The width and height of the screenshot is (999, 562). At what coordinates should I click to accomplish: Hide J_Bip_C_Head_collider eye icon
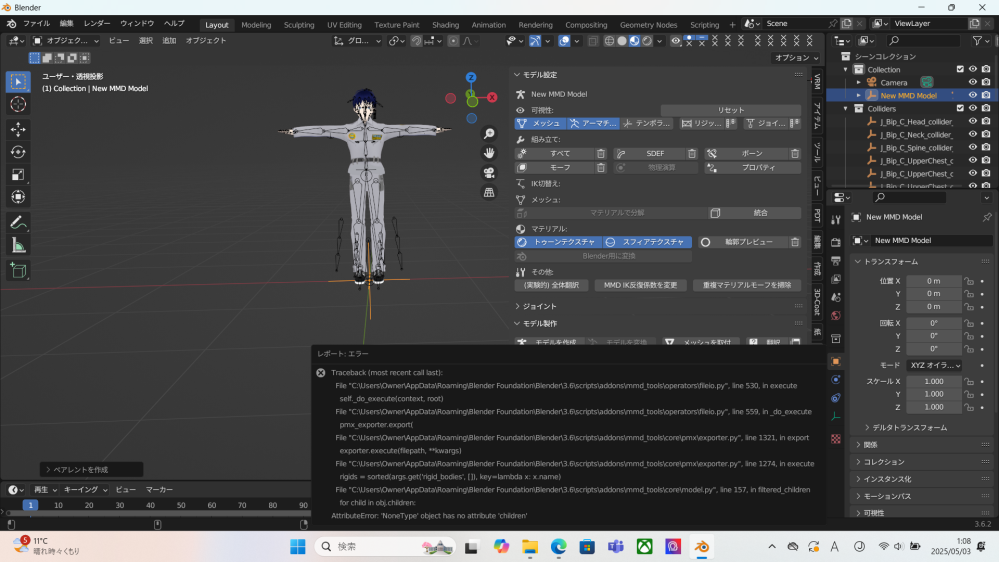pos(973,121)
